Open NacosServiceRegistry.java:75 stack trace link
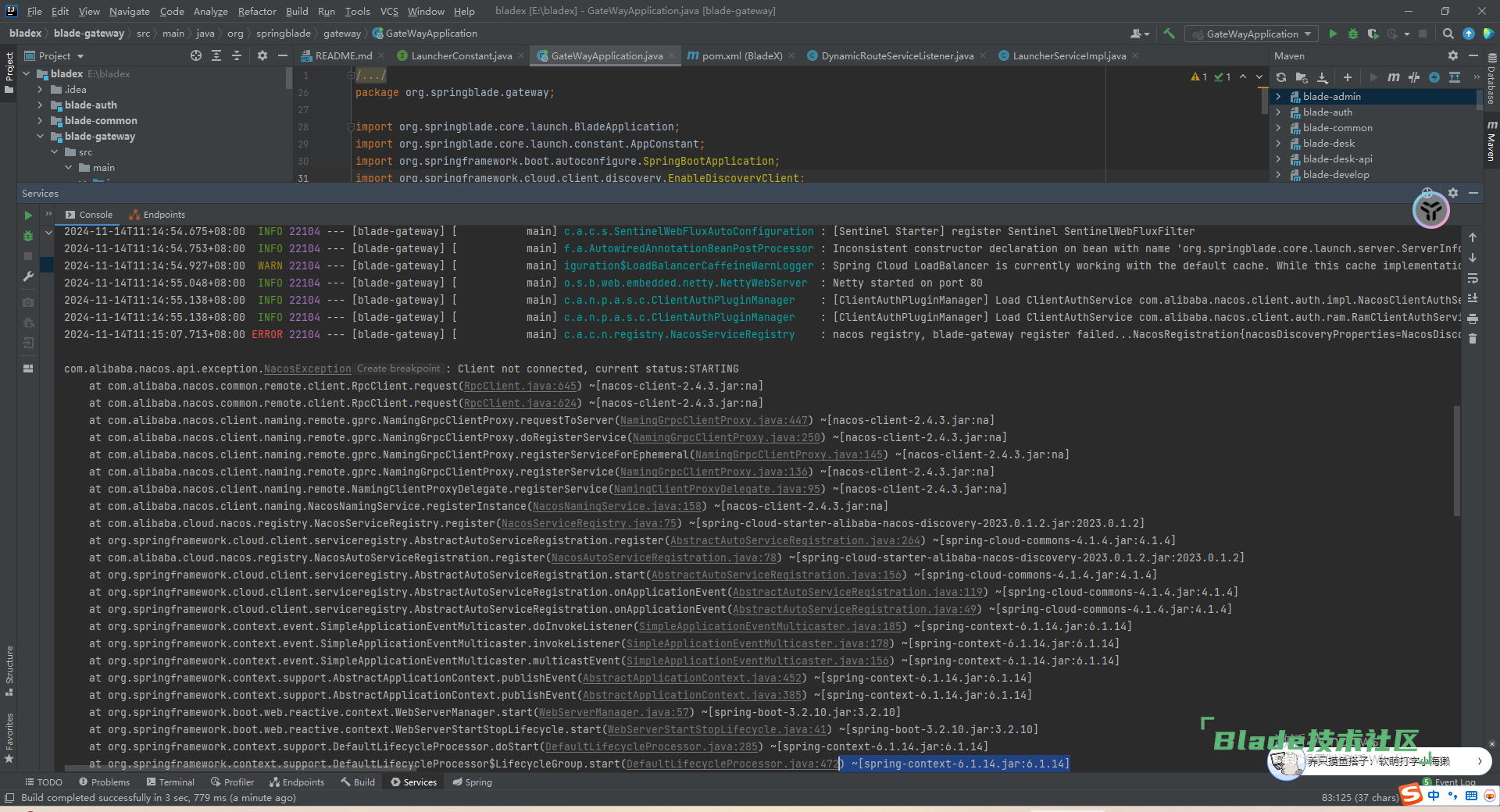The height and width of the screenshot is (812, 1500). pos(589,524)
